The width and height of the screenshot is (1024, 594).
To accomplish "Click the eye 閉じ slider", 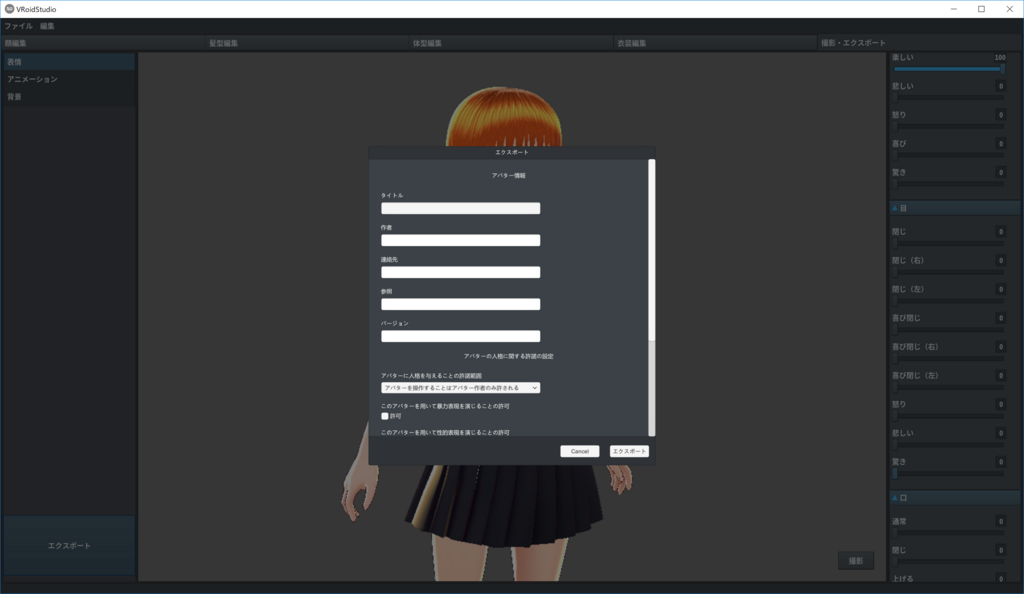I will tap(949, 243).
